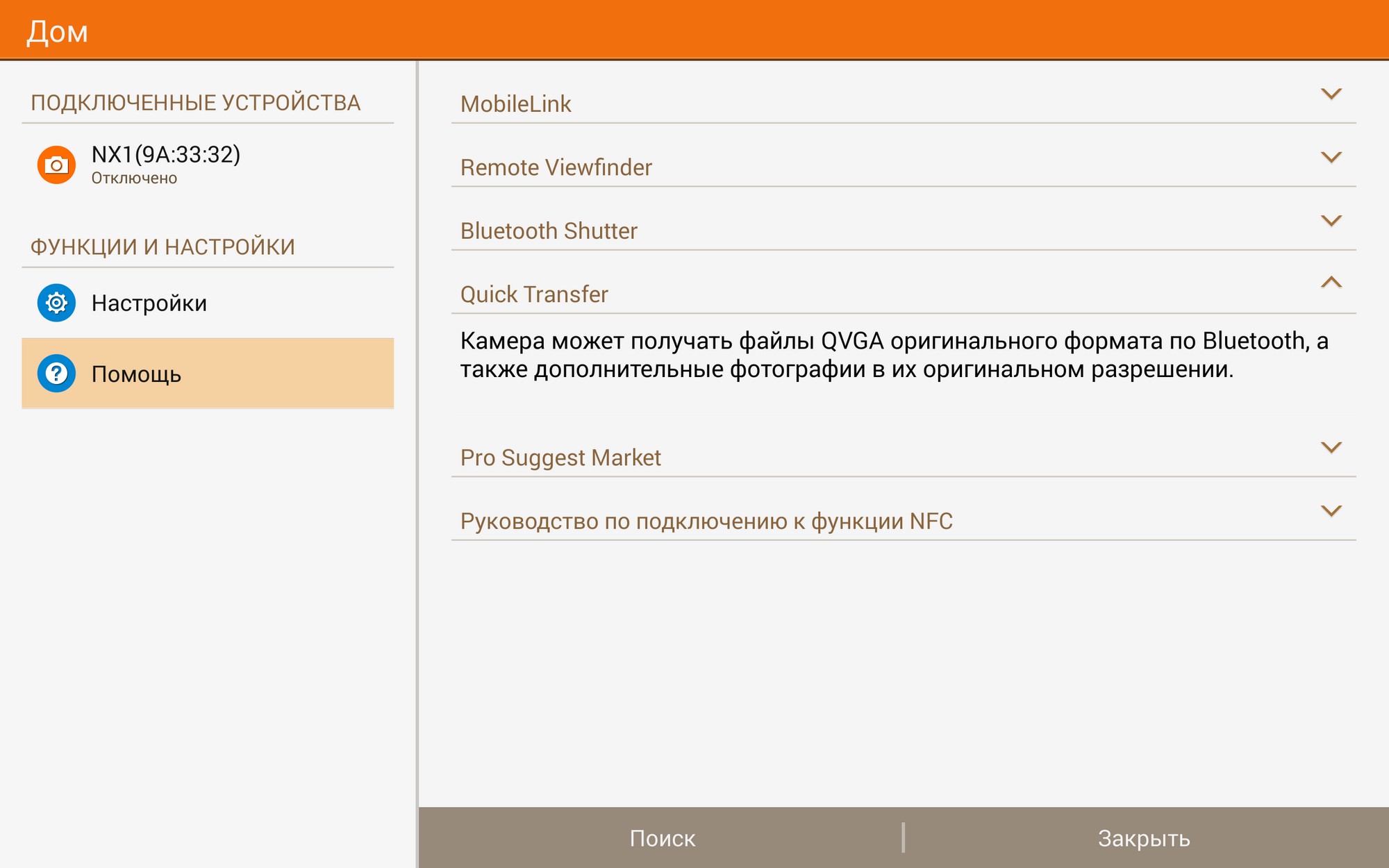Viewport: 1389px width, 868px height.
Task: Click the Quick Transfer heading text
Action: pos(534,294)
